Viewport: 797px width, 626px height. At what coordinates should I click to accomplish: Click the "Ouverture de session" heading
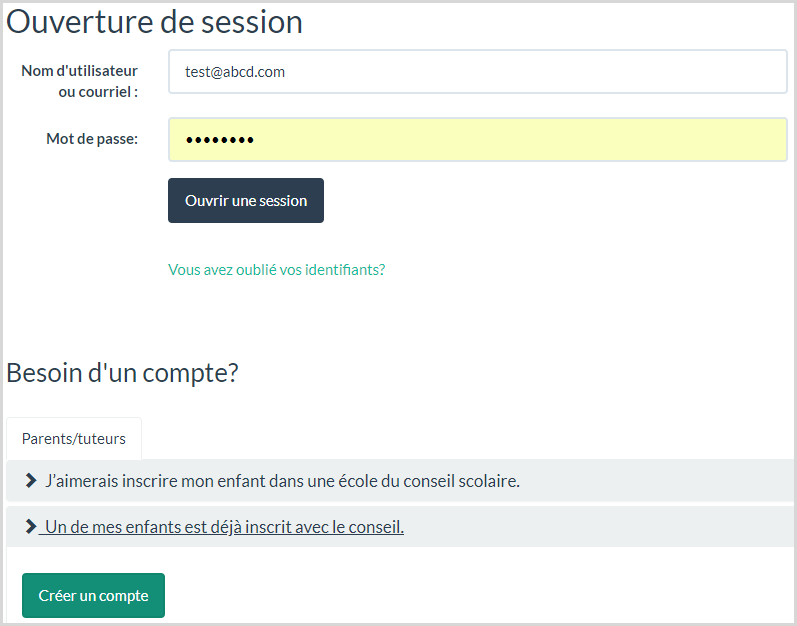[155, 22]
